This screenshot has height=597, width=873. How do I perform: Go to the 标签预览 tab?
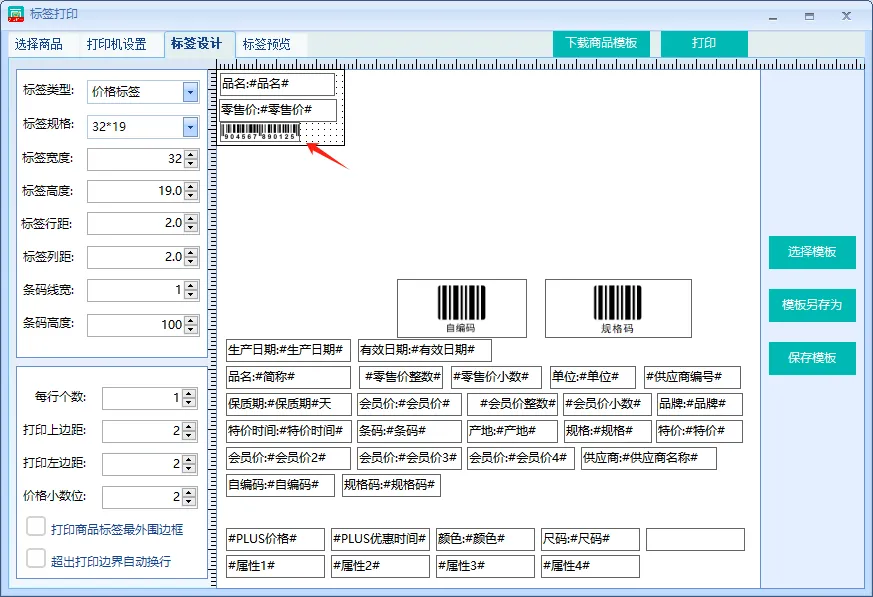pyautogui.click(x=267, y=44)
